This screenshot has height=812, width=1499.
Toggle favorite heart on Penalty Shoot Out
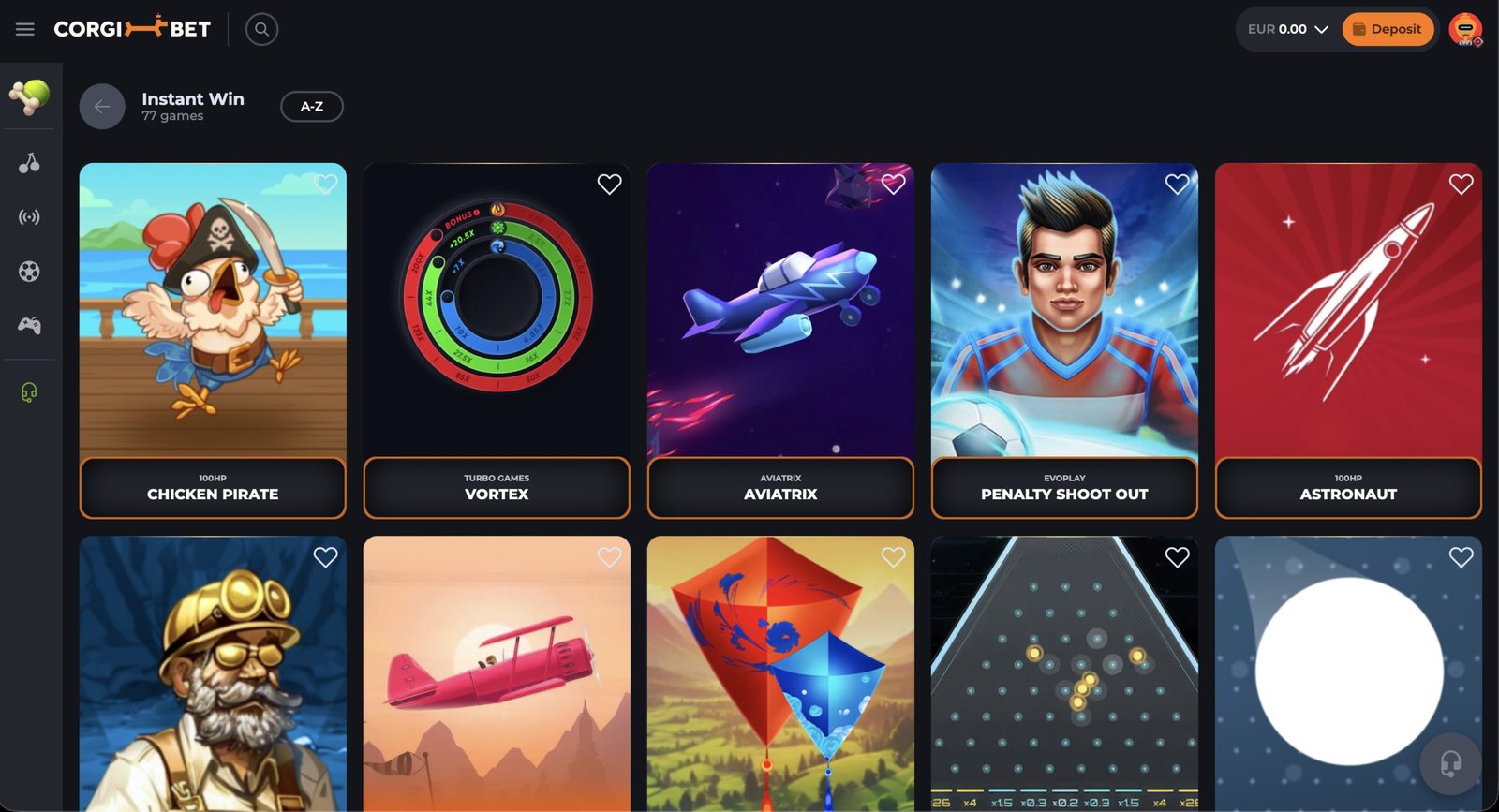click(x=1177, y=185)
